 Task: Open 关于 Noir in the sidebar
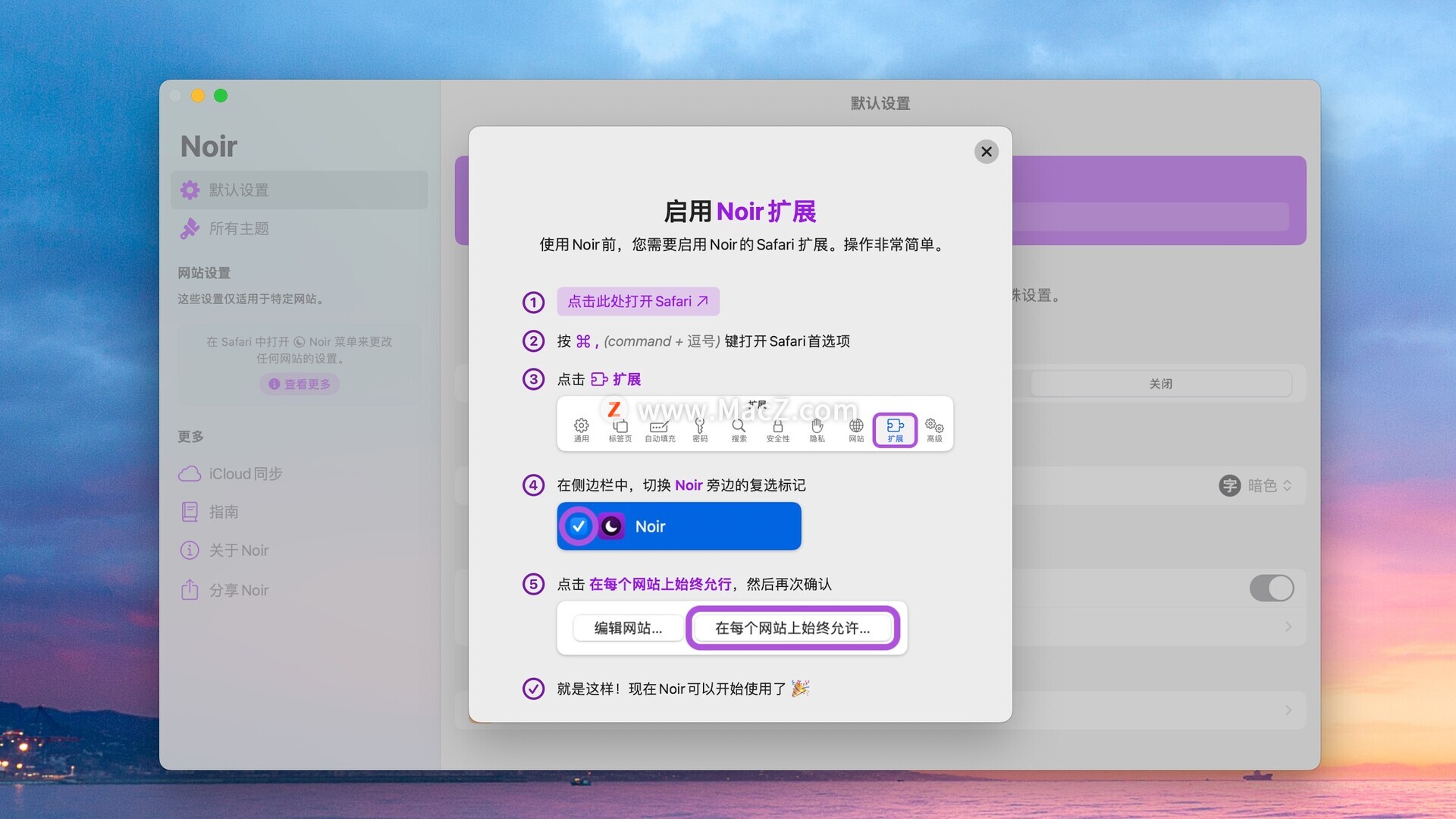[x=300, y=551]
